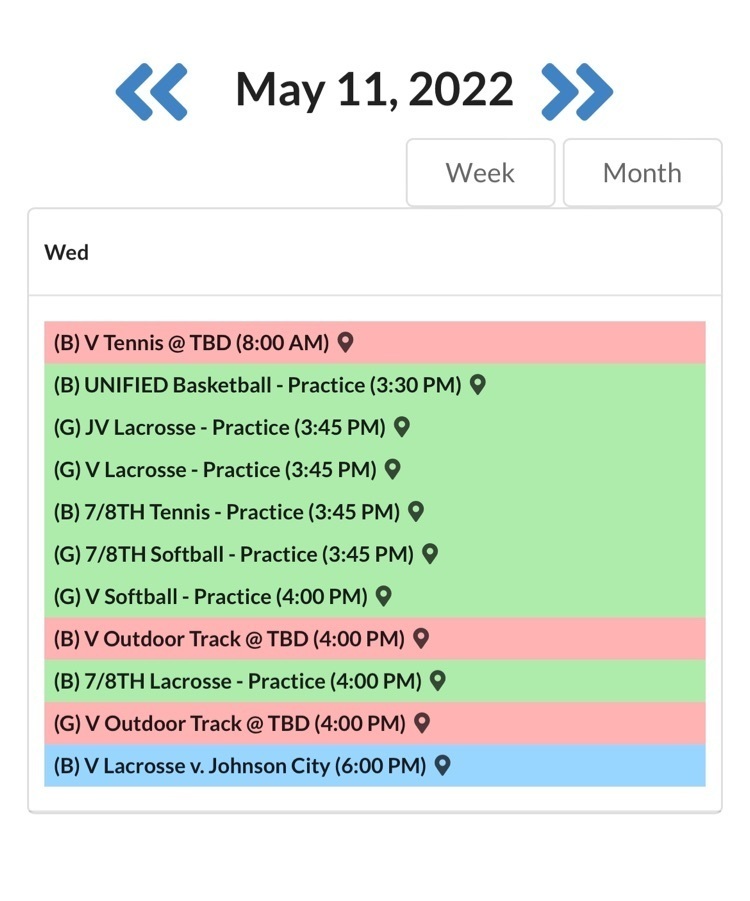
Task: Open the UNIFIED Basketball practice event
Action: 257,385
